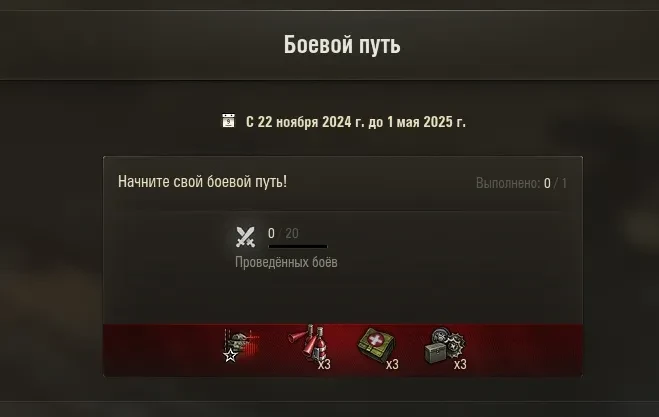Select the tank reward icon with star
659x417 pixels.
[x=241, y=346]
